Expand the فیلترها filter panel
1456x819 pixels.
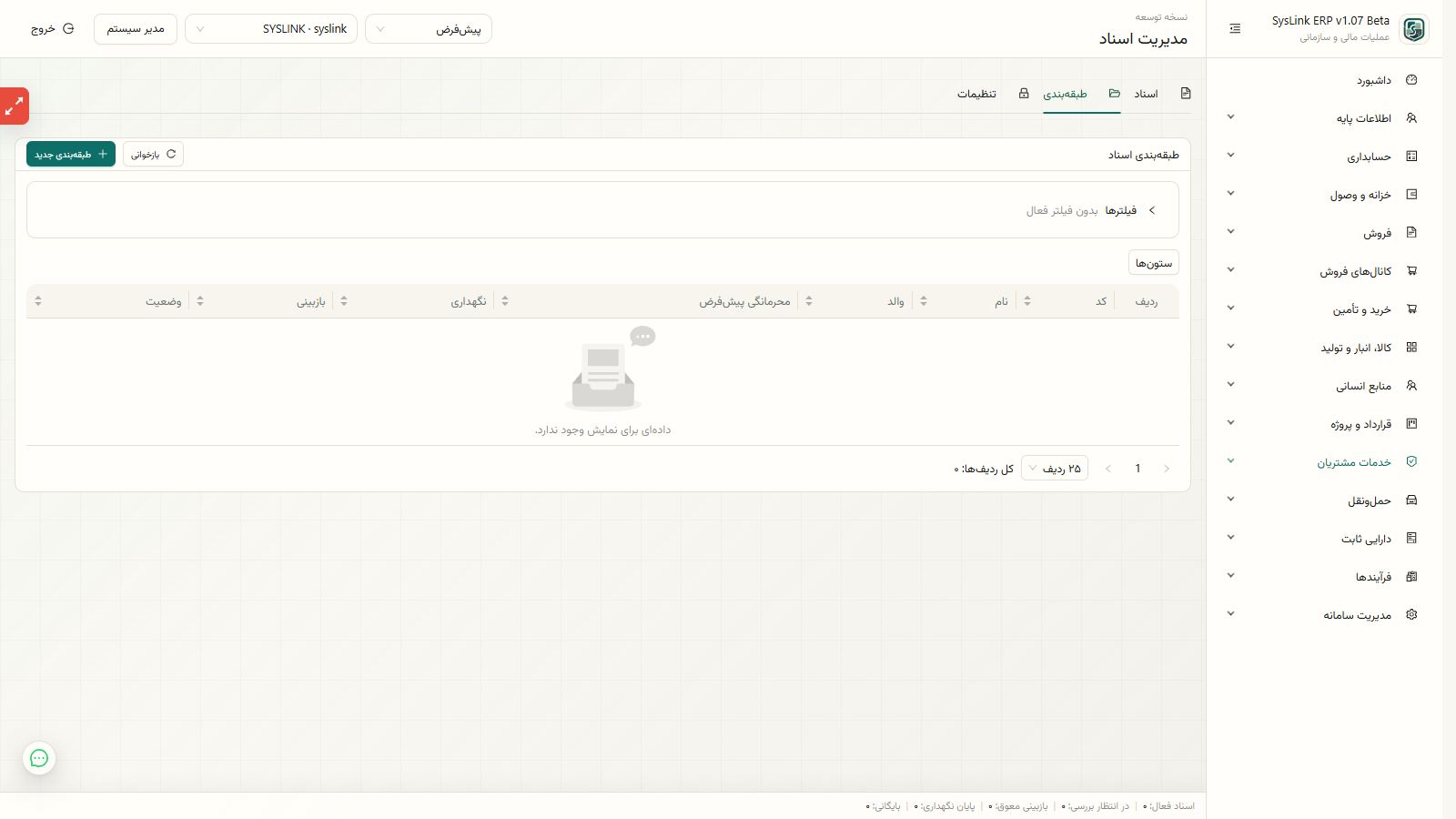1152,210
